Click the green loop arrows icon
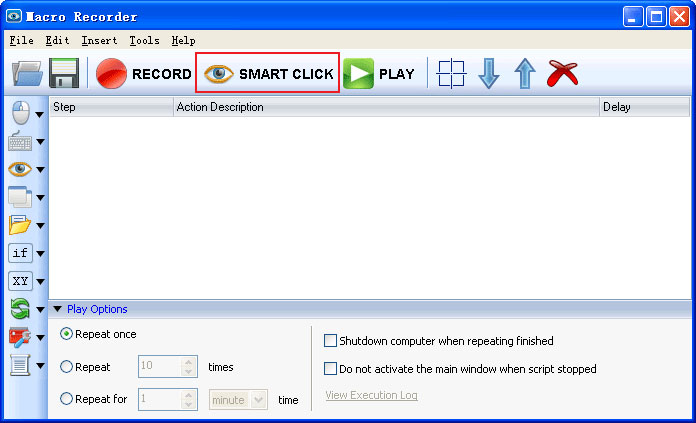696x423 pixels. 20,309
